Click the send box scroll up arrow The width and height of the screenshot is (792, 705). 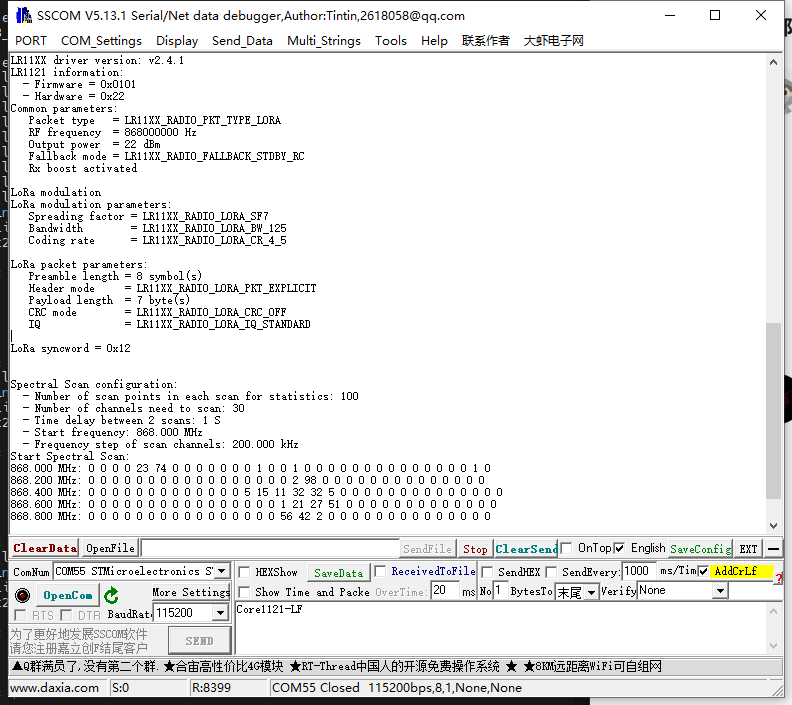[x=773, y=611]
